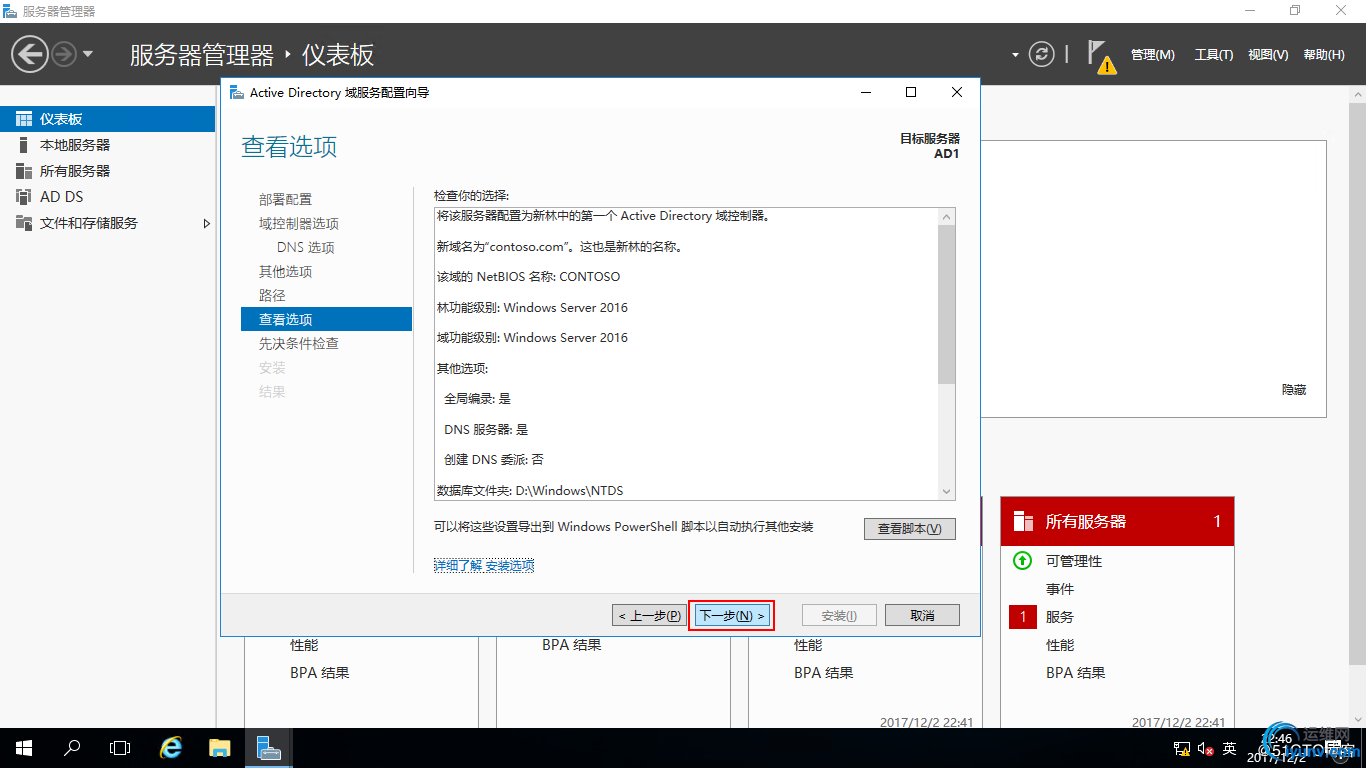
Task: Click the 下一步(N) button
Action: pos(732,615)
